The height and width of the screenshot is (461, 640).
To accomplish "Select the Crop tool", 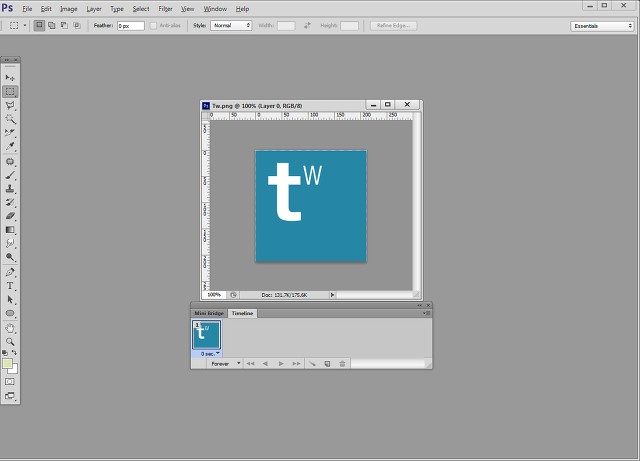I will pos(10,132).
